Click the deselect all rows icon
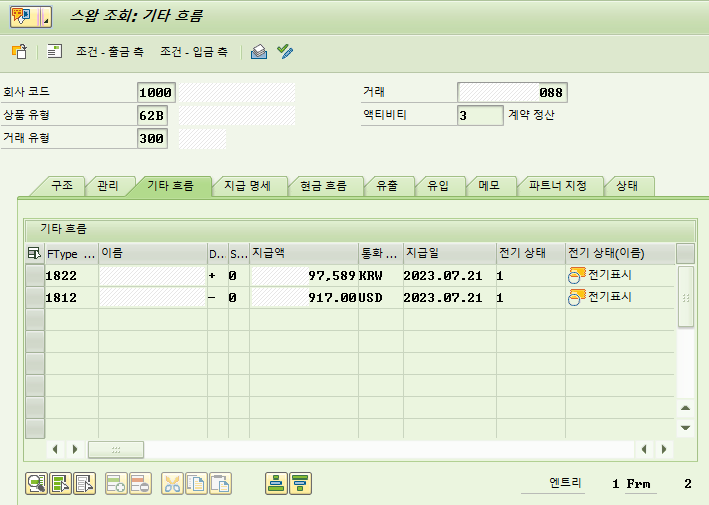Image resolution: width=709 pixels, height=505 pixels. pos(85,484)
